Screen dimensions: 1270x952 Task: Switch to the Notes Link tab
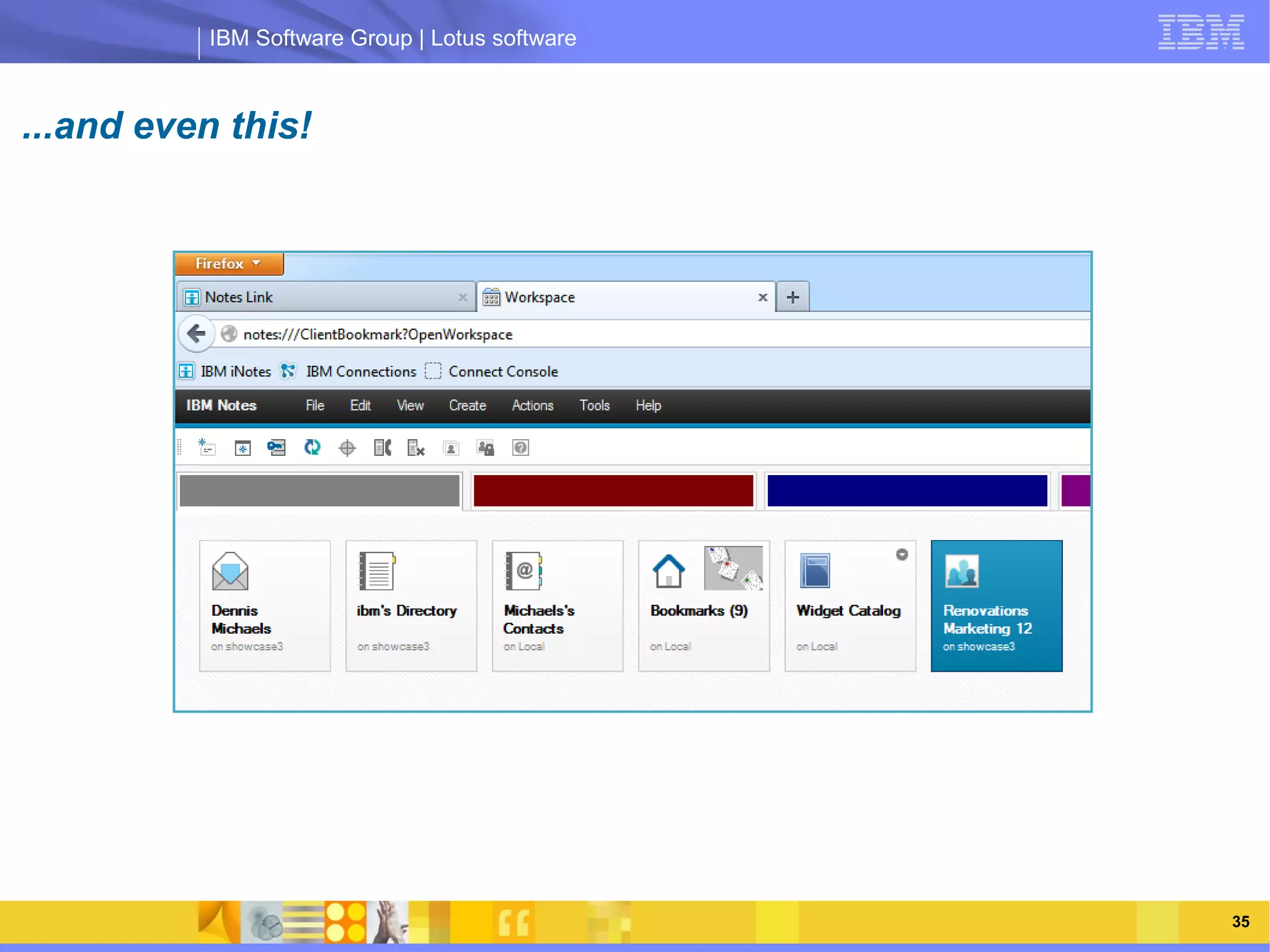click(x=326, y=297)
